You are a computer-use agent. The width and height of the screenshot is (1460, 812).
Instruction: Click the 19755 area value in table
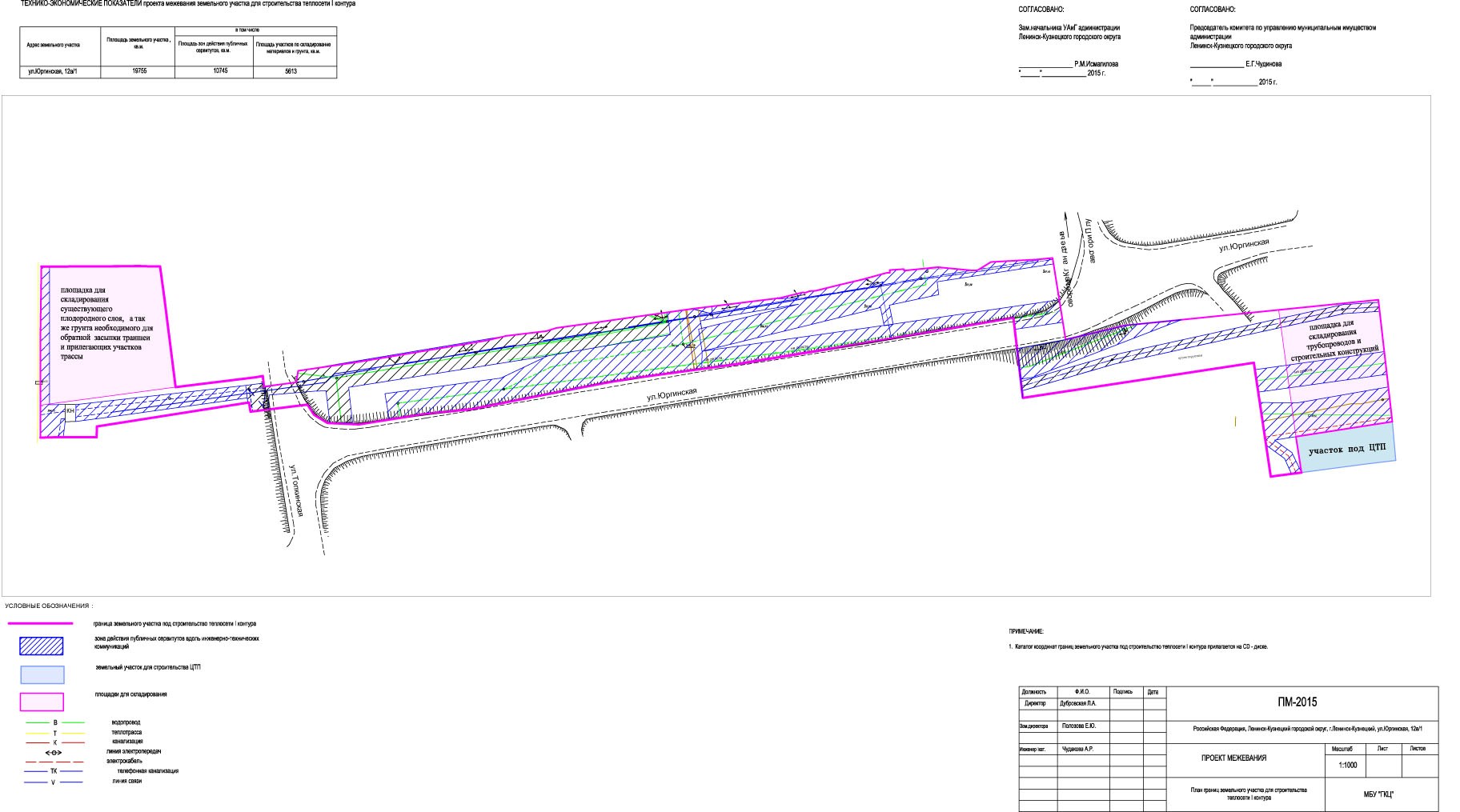pyautogui.click(x=138, y=71)
